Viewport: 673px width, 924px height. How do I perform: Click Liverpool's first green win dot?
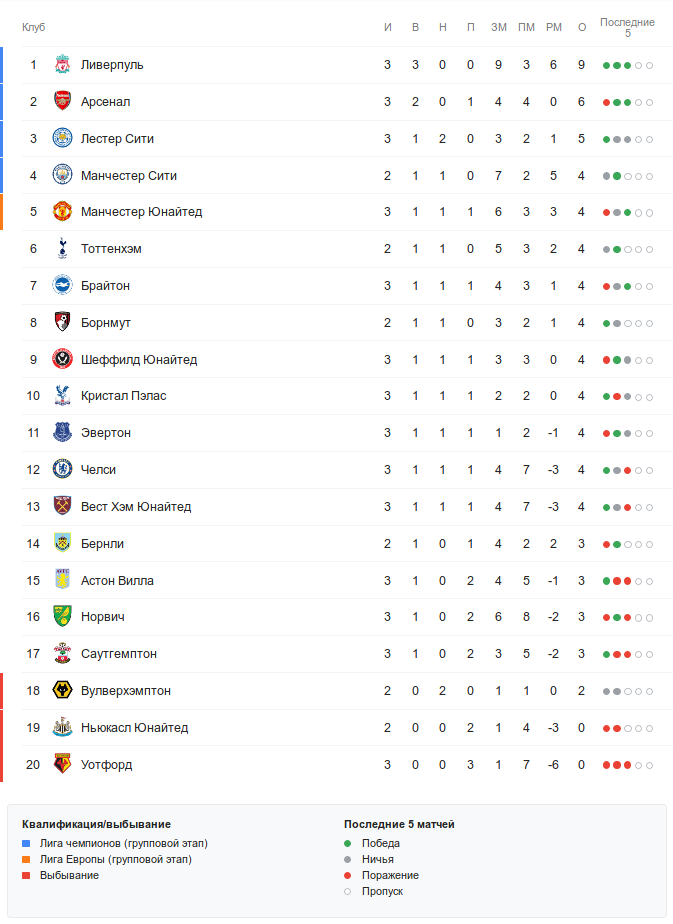[606, 66]
